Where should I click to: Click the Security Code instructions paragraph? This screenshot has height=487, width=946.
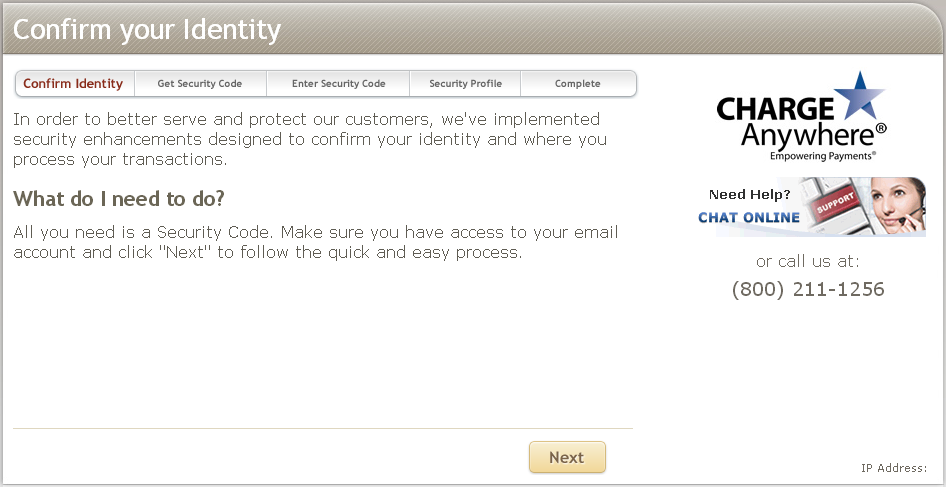pyautogui.click(x=315, y=242)
